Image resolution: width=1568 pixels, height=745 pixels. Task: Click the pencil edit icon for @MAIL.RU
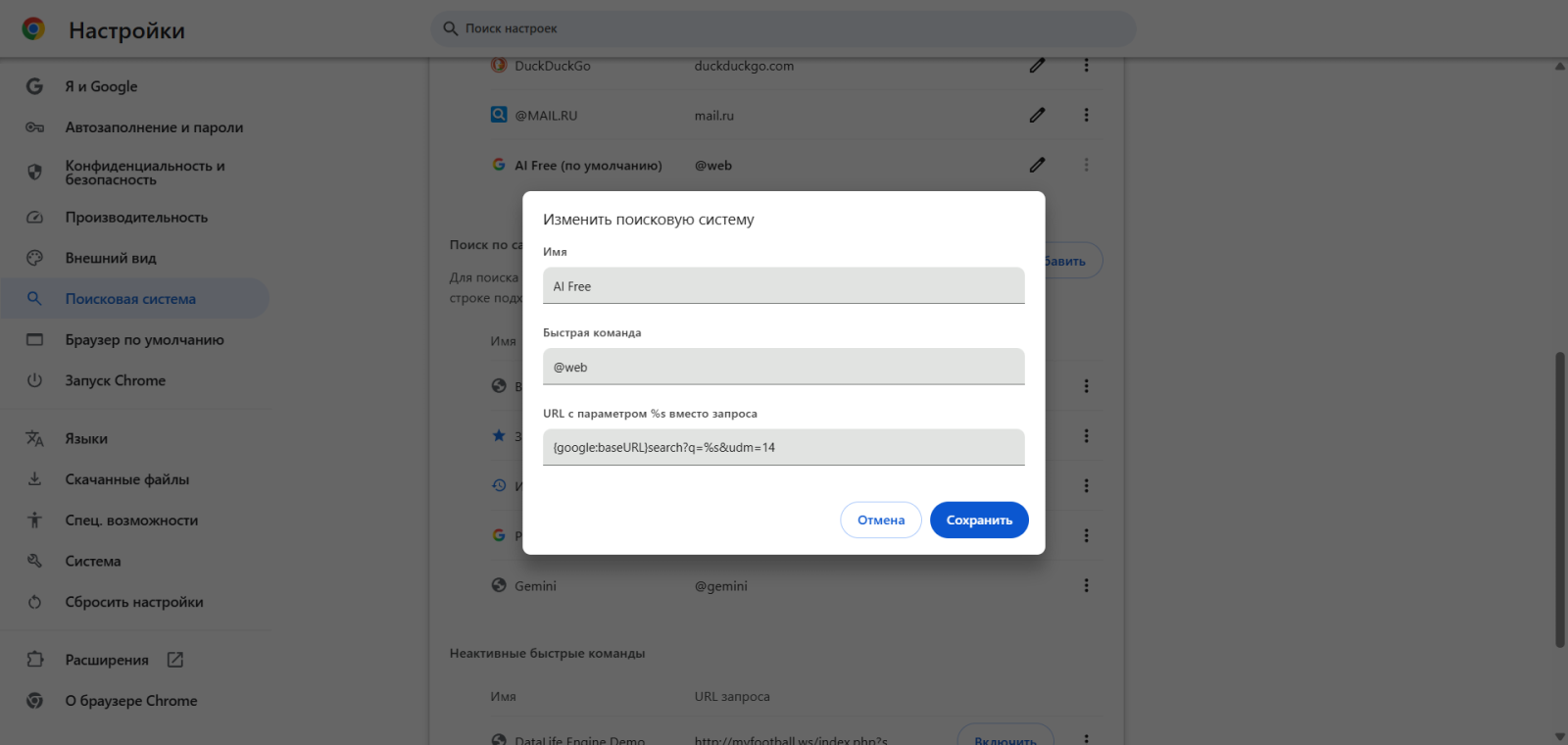point(1037,115)
